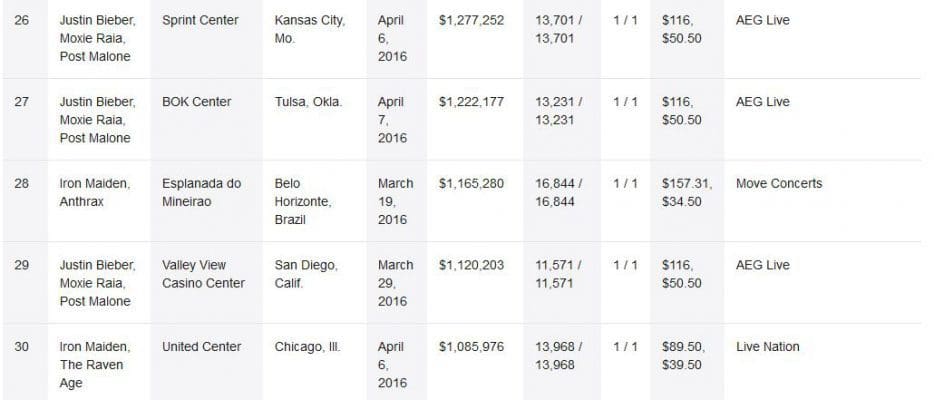The width and height of the screenshot is (934, 400).
Task: Click rank number 28 in the table
Action: 21,184
